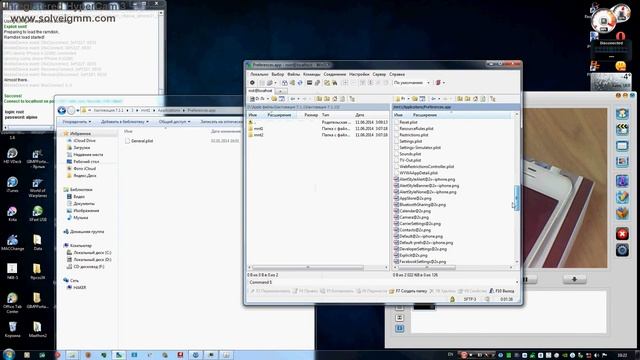The width and height of the screenshot is (640, 360).
Task: Click the local panel open directory icon
Action: coord(274,99)
